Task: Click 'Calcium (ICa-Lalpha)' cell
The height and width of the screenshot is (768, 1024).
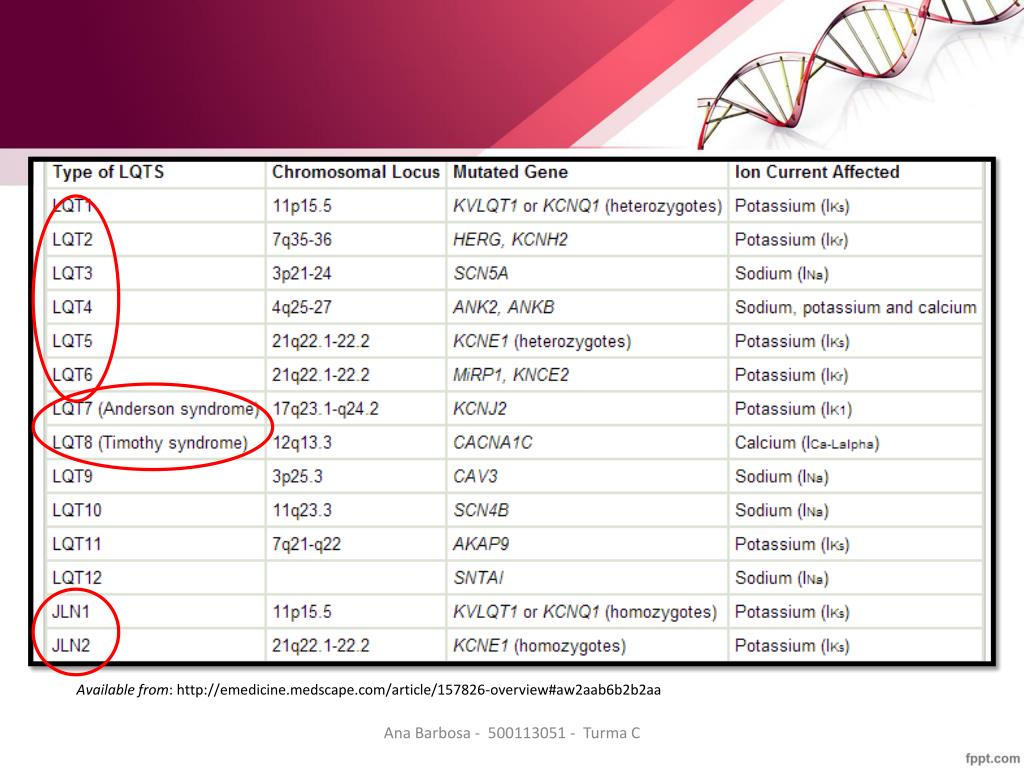Action: pos(807,443)
